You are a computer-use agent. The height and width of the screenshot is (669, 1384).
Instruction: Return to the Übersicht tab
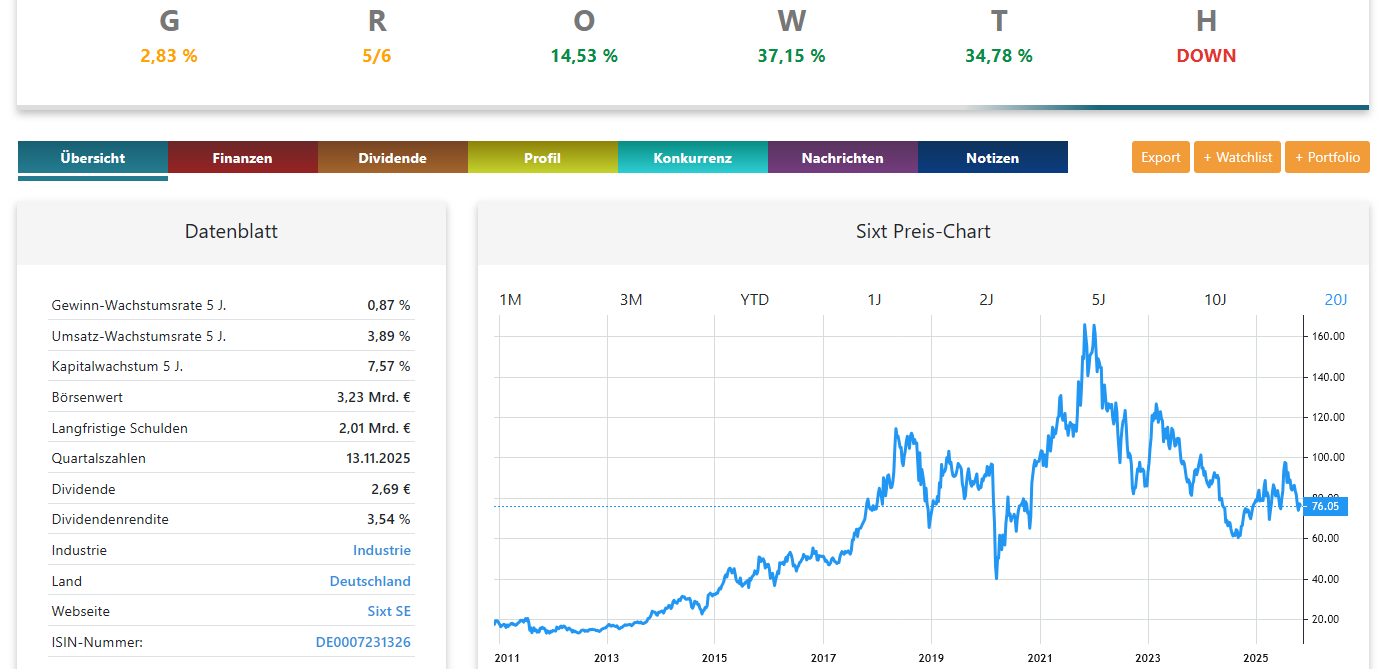pyautogui.click(x=92, y=157)
